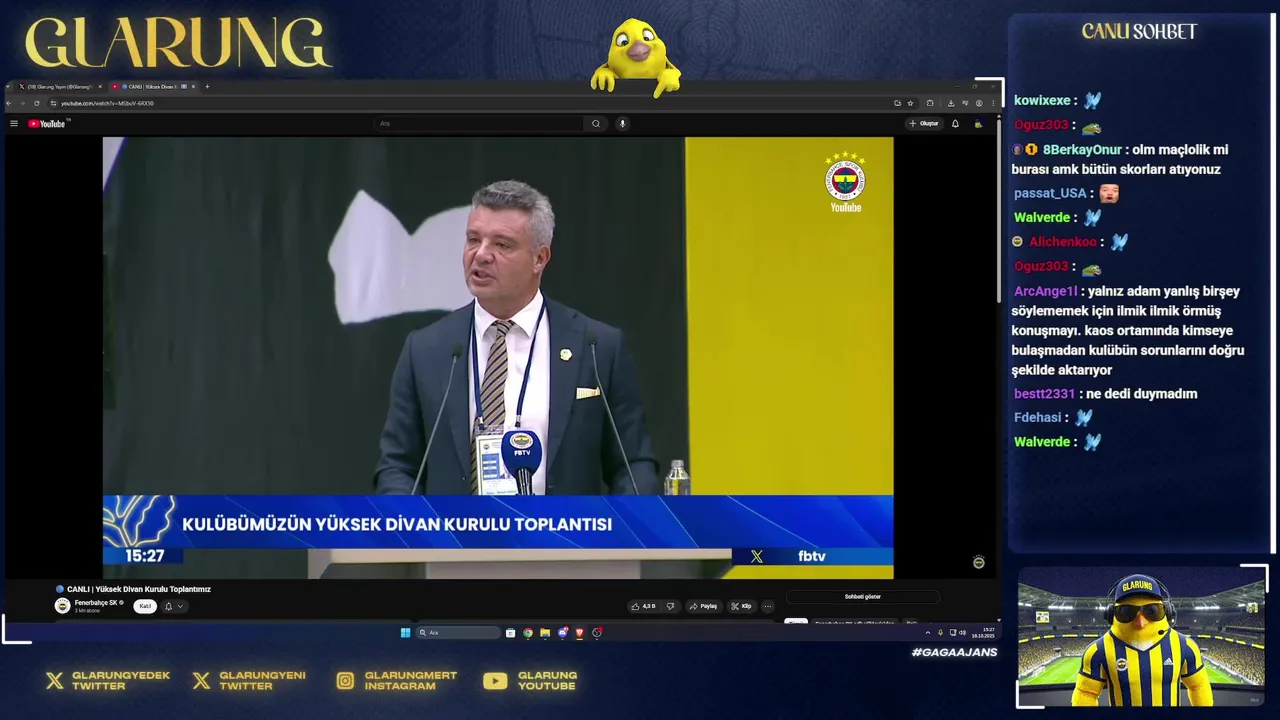Toggle the channel notification bell below video
1280x720 pixels.
[x=168, y=606]
